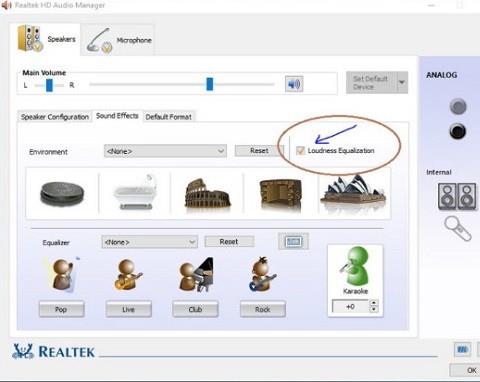Click the green Karaoke icon
This screenshot has height=382, width=480.
pos(355,268)
